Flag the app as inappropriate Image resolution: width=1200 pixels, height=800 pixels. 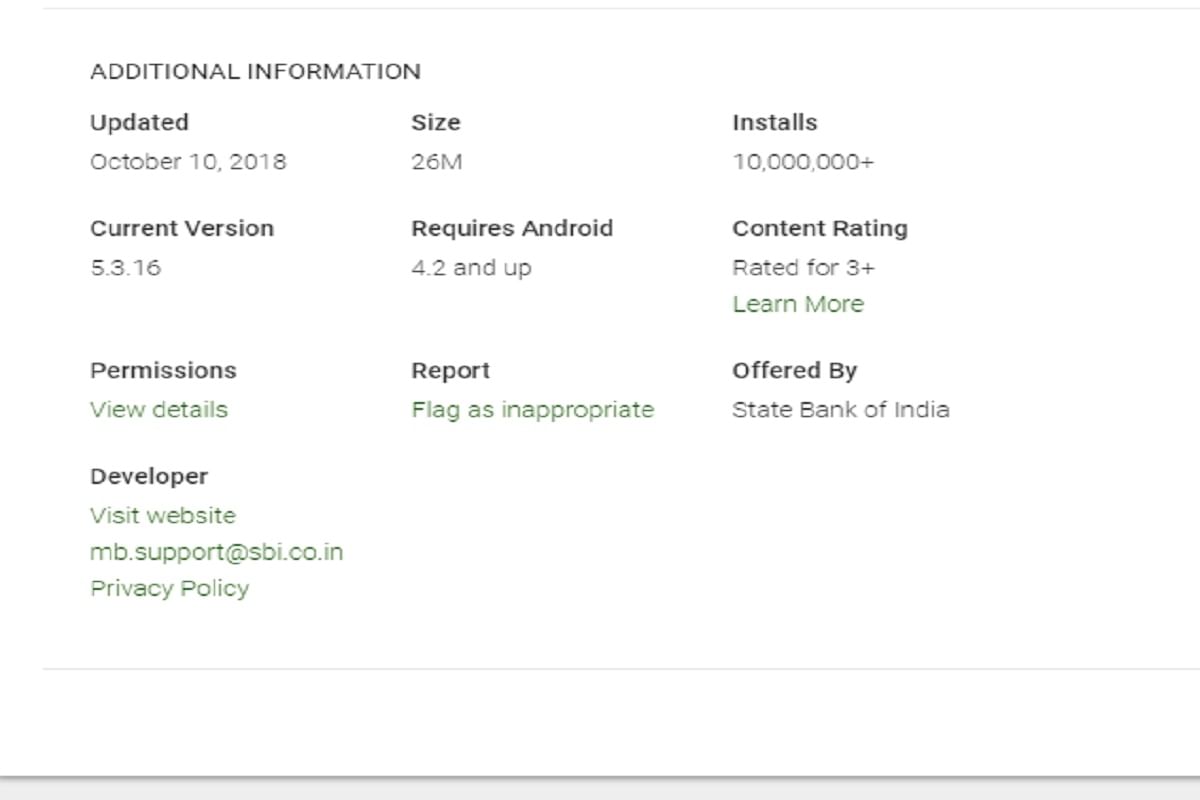[532, 409]
